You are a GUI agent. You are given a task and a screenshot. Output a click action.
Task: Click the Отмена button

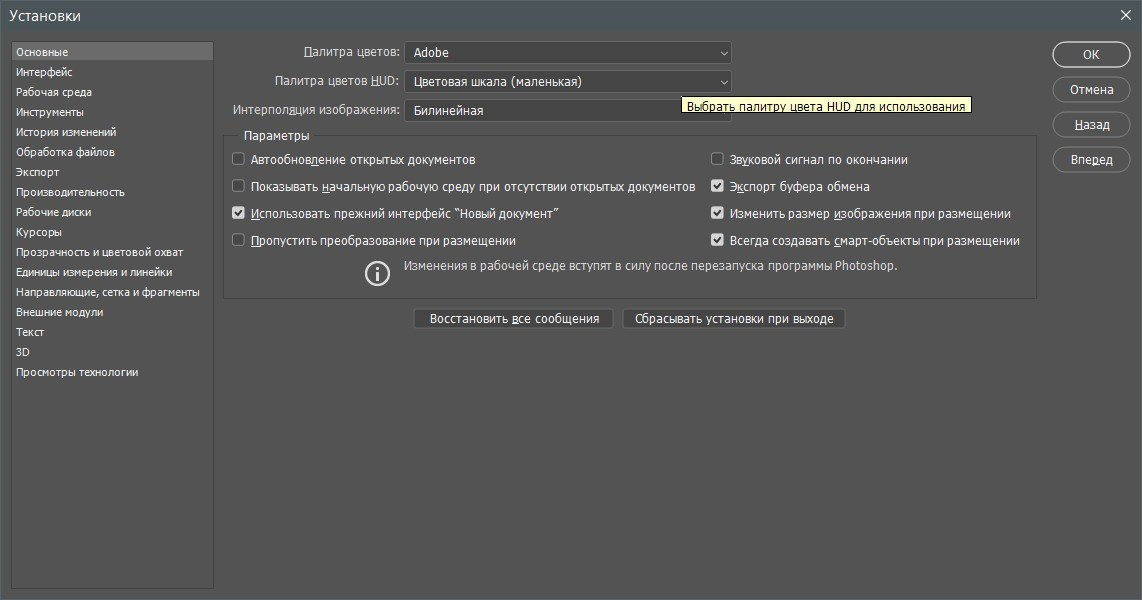point(1091,90)
